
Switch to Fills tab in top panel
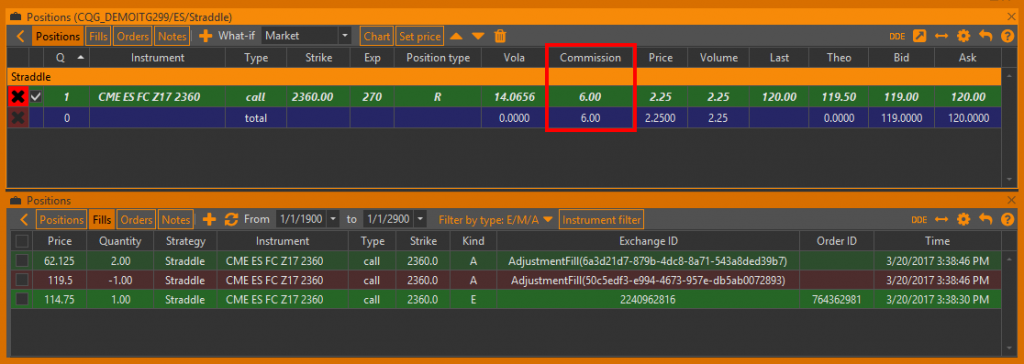(99, 36)
